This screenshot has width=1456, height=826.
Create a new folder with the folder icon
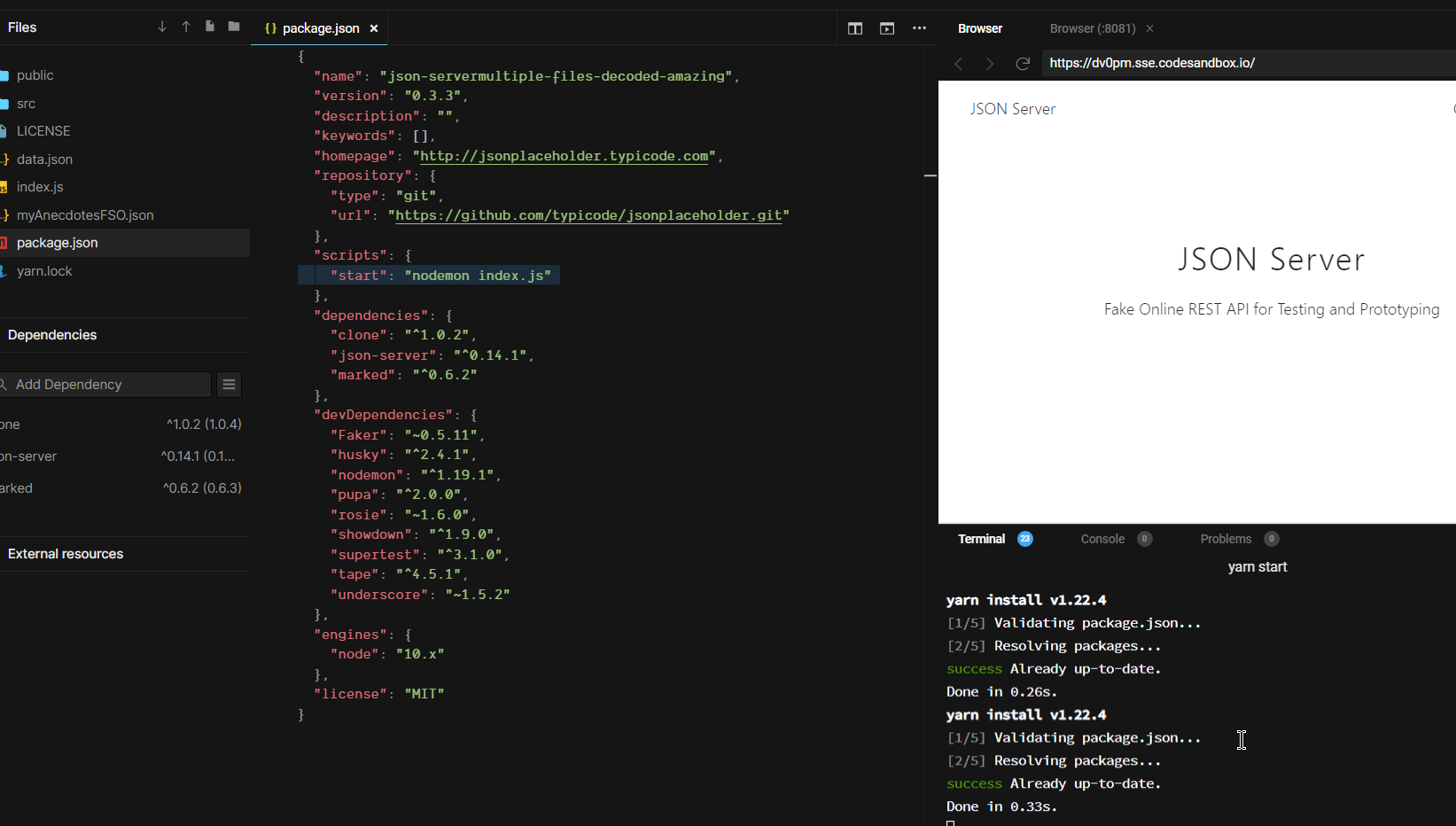[234, 27]
